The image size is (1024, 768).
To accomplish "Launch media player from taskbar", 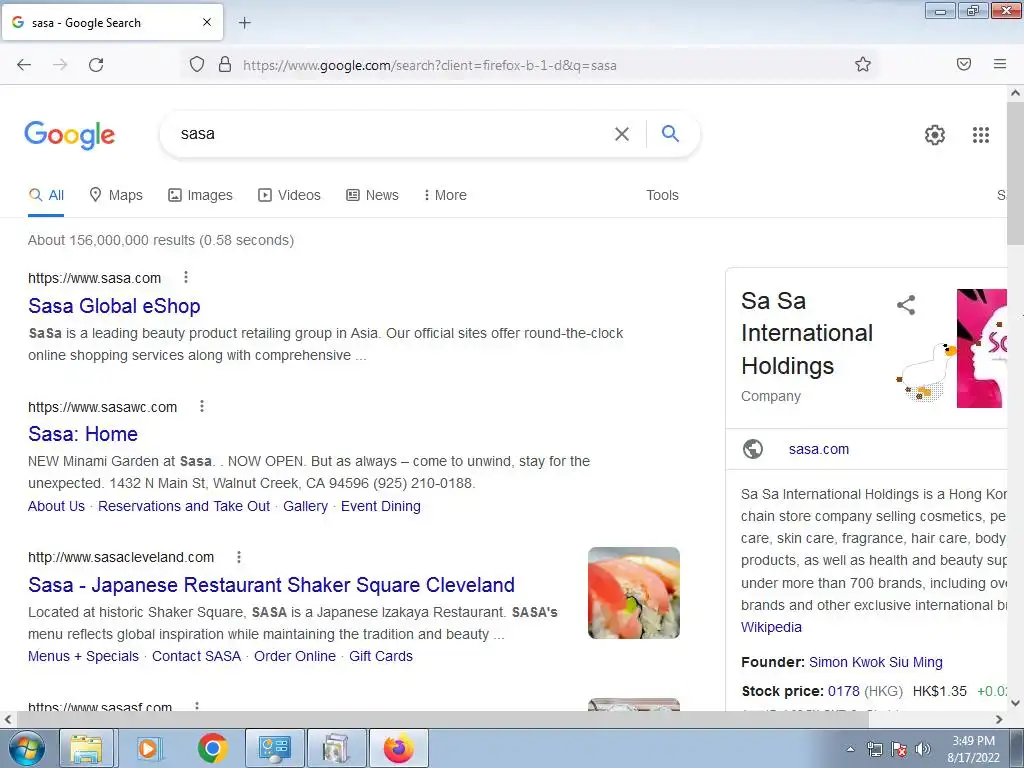I will pyautogui.click(x=148, y=748).
